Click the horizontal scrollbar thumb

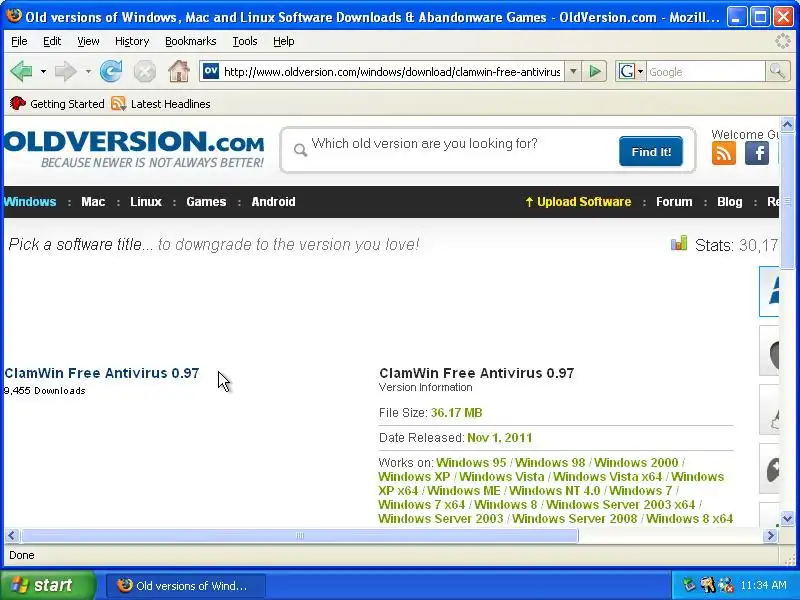(x=300, y=535)
